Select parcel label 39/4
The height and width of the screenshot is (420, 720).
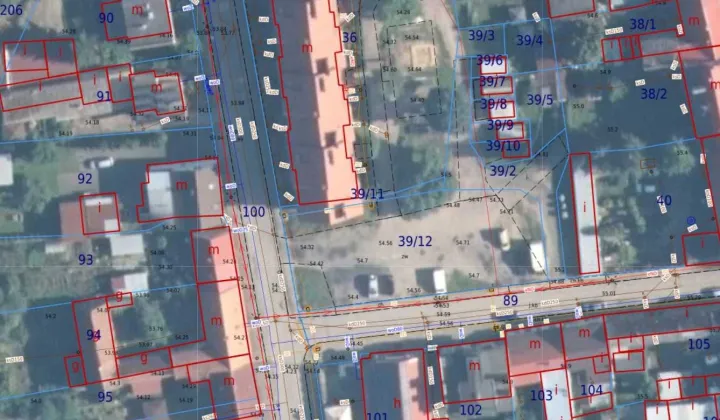click(x=529, y=40)
